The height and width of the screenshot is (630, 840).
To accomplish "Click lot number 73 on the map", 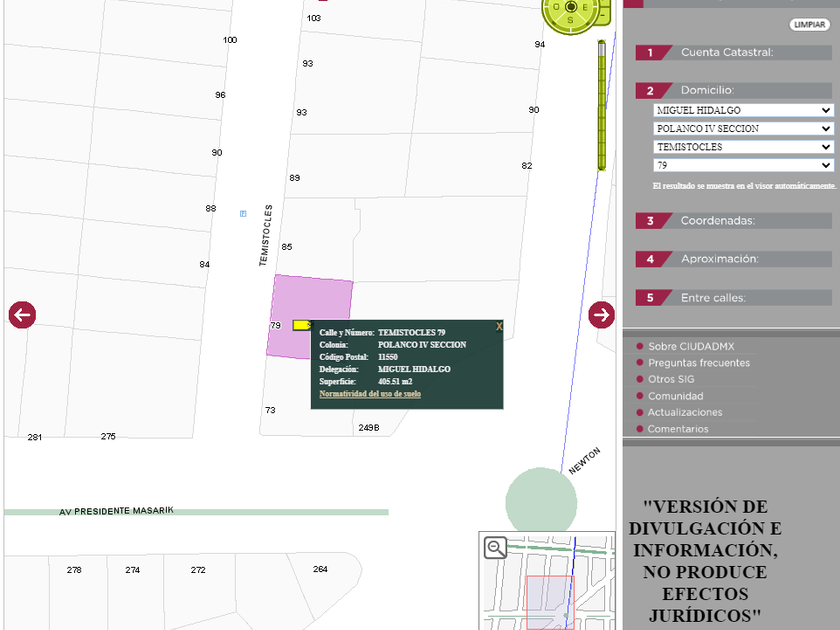I will click(x=270, y=410).
